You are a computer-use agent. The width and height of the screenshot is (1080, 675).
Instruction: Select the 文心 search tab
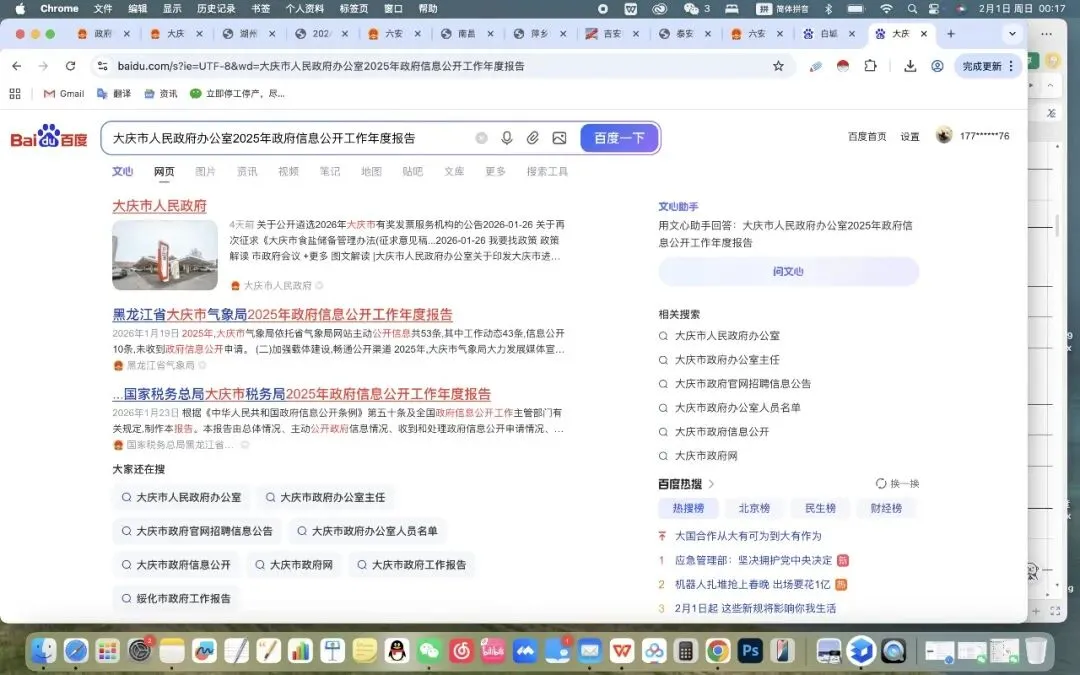pos(123,172)
